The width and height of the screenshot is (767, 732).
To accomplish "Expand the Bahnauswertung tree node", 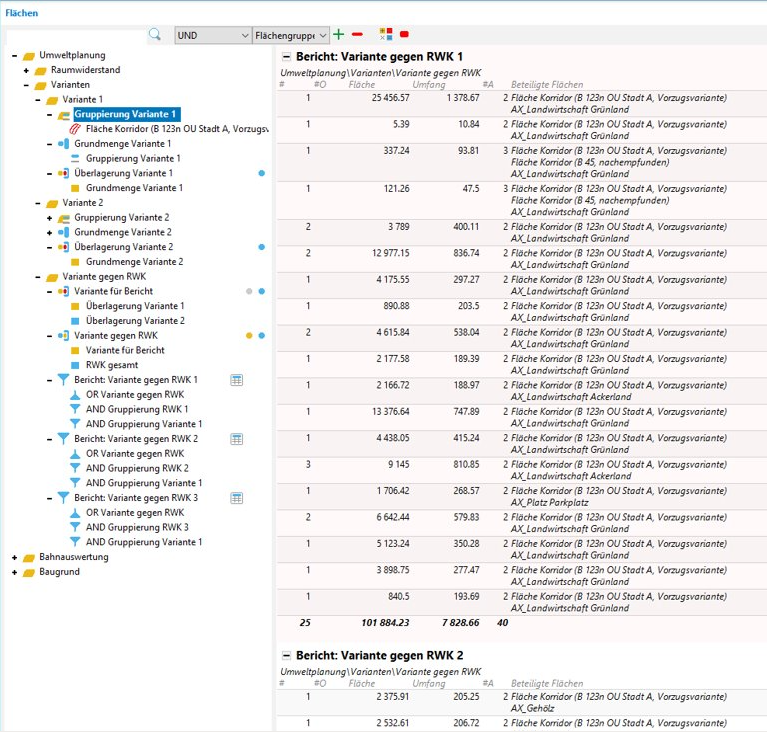I will 15,557.
